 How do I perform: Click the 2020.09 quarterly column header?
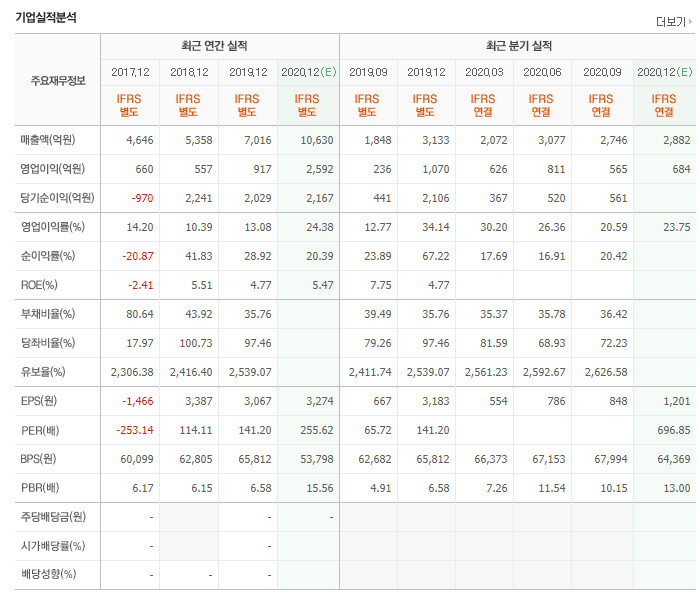pos(602,72)
